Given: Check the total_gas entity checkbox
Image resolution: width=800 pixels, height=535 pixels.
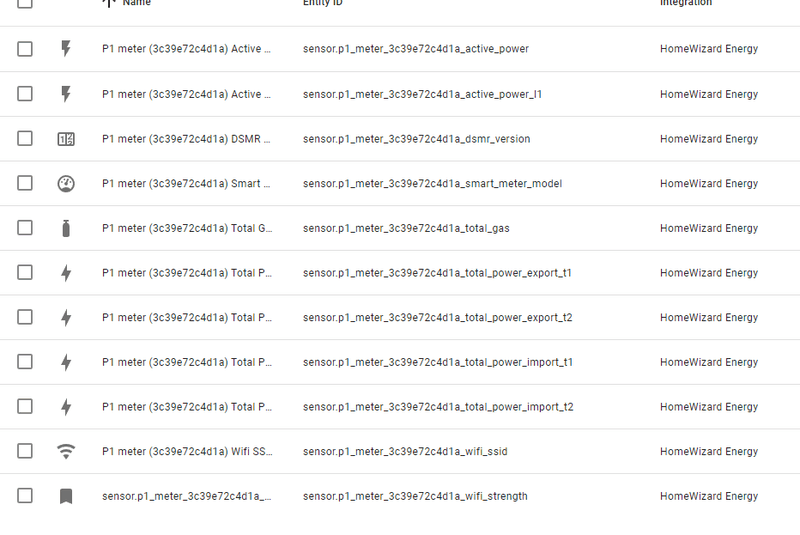Looking at the screenshot, I should point(25,228).
